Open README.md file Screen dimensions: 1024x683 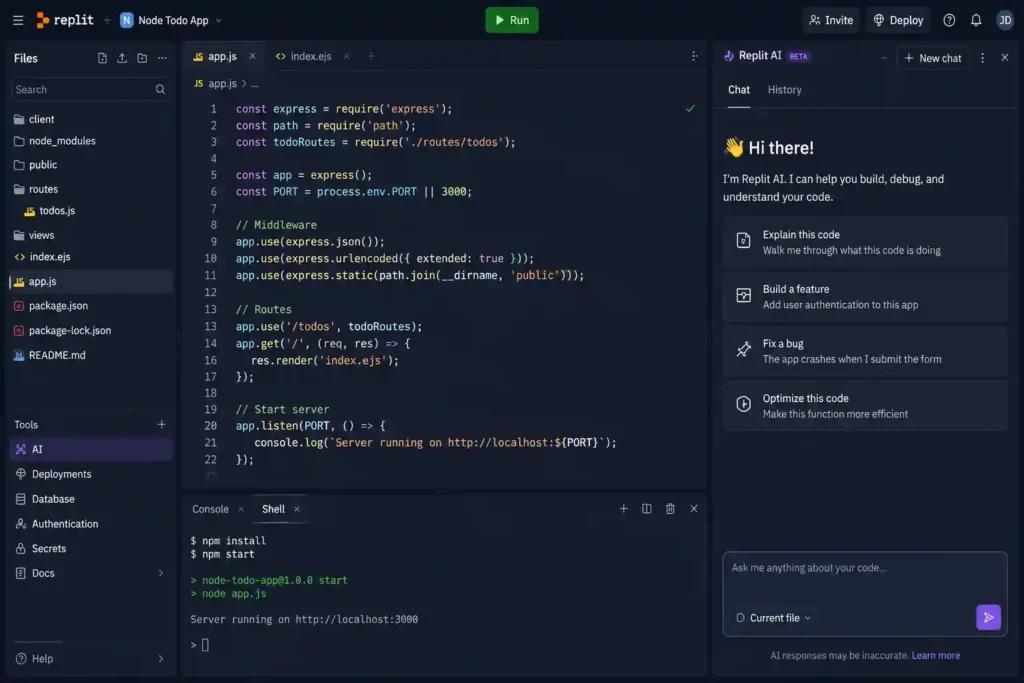click(91, 355)
